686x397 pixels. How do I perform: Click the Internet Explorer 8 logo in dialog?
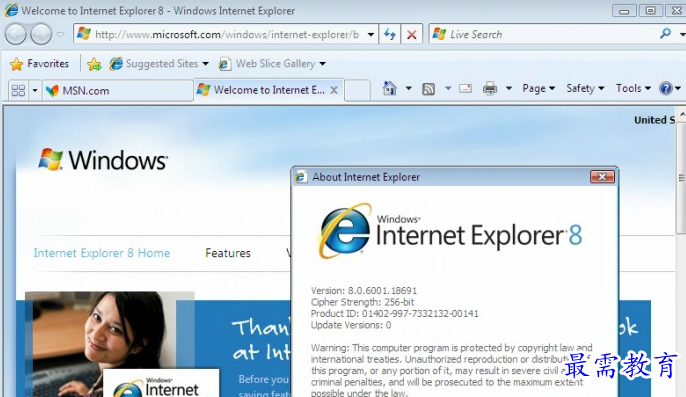pos(451,231)
